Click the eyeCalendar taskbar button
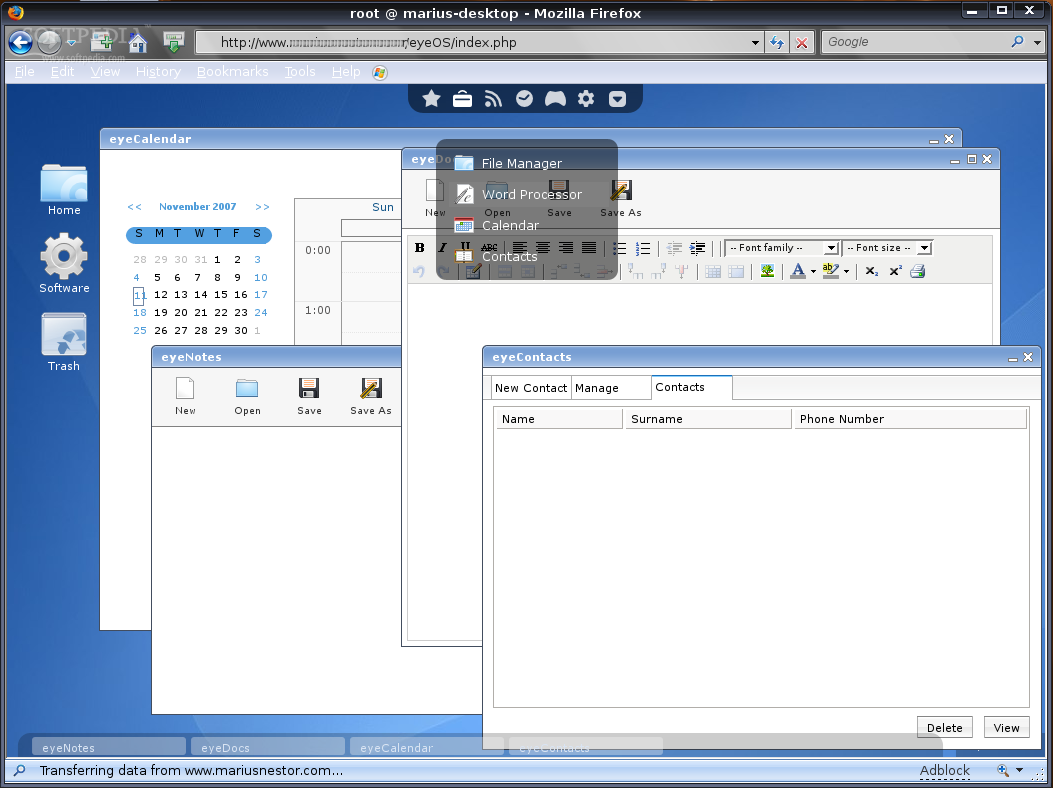 coord(427,748)
